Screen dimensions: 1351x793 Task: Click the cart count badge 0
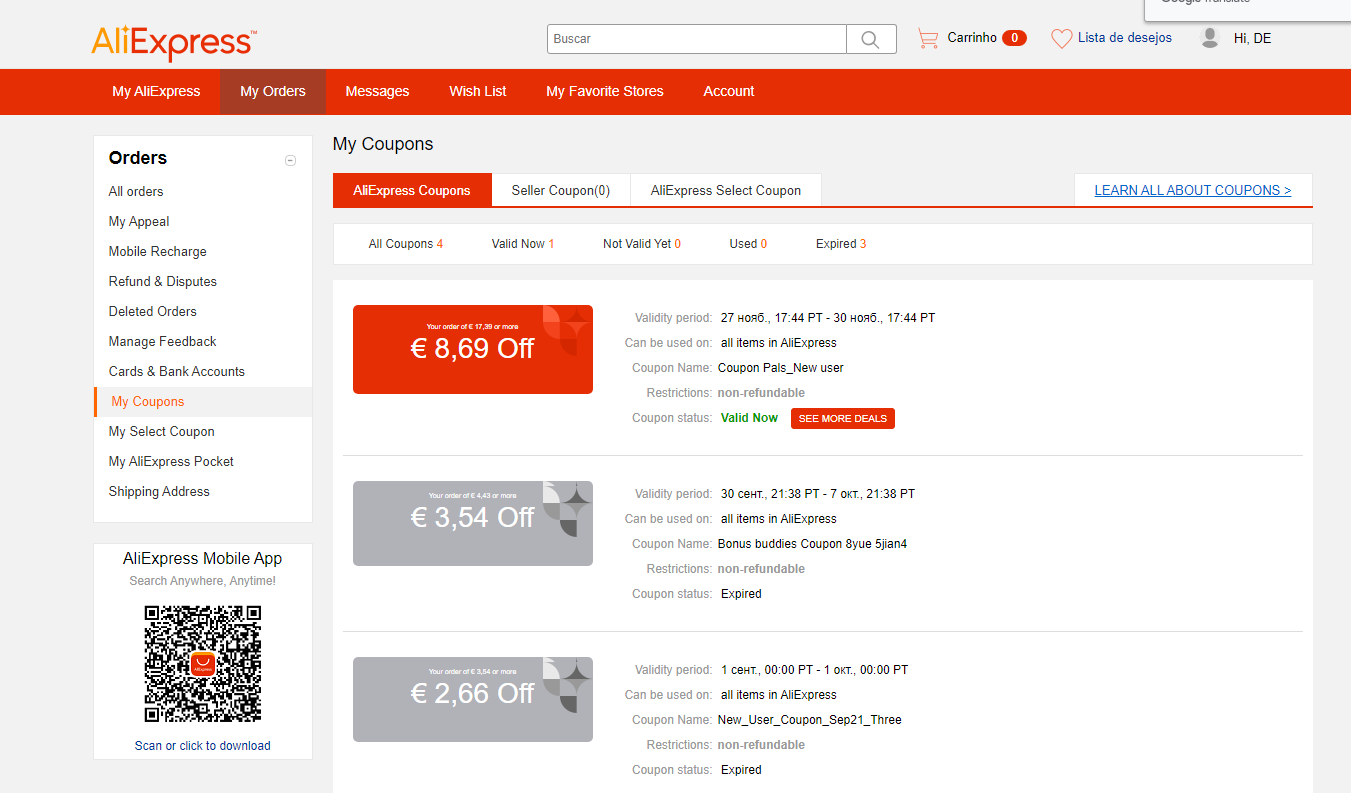tap(1014, 38)
